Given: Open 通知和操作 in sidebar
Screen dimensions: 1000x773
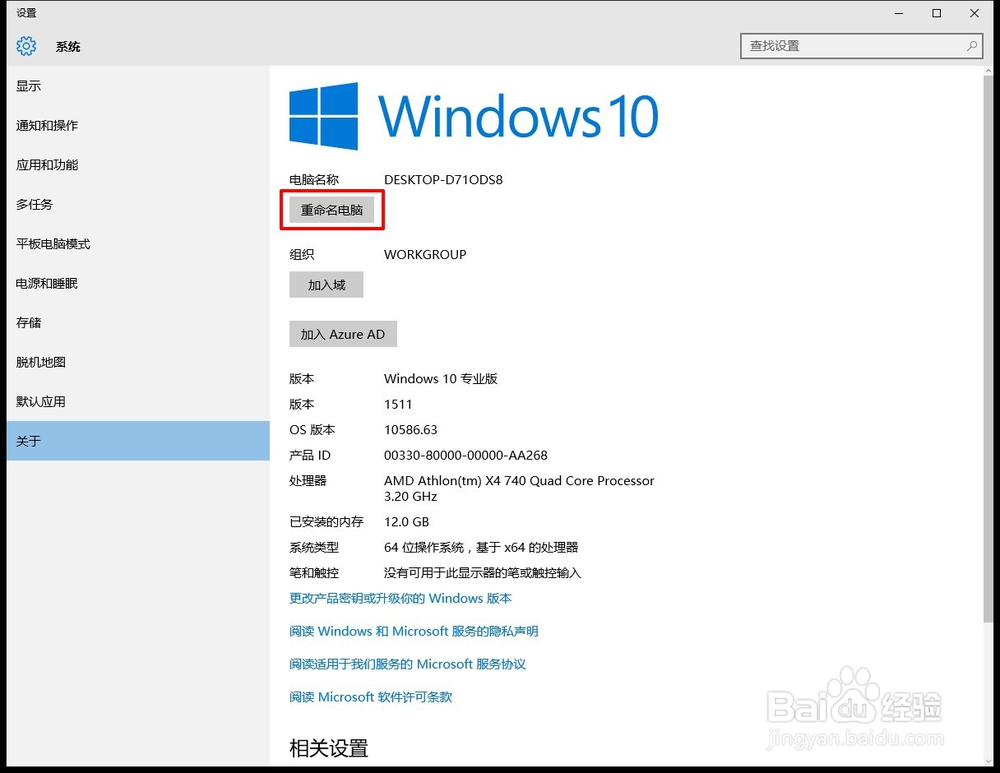Looking at the screenshot, I should click(x=138, y=125).
